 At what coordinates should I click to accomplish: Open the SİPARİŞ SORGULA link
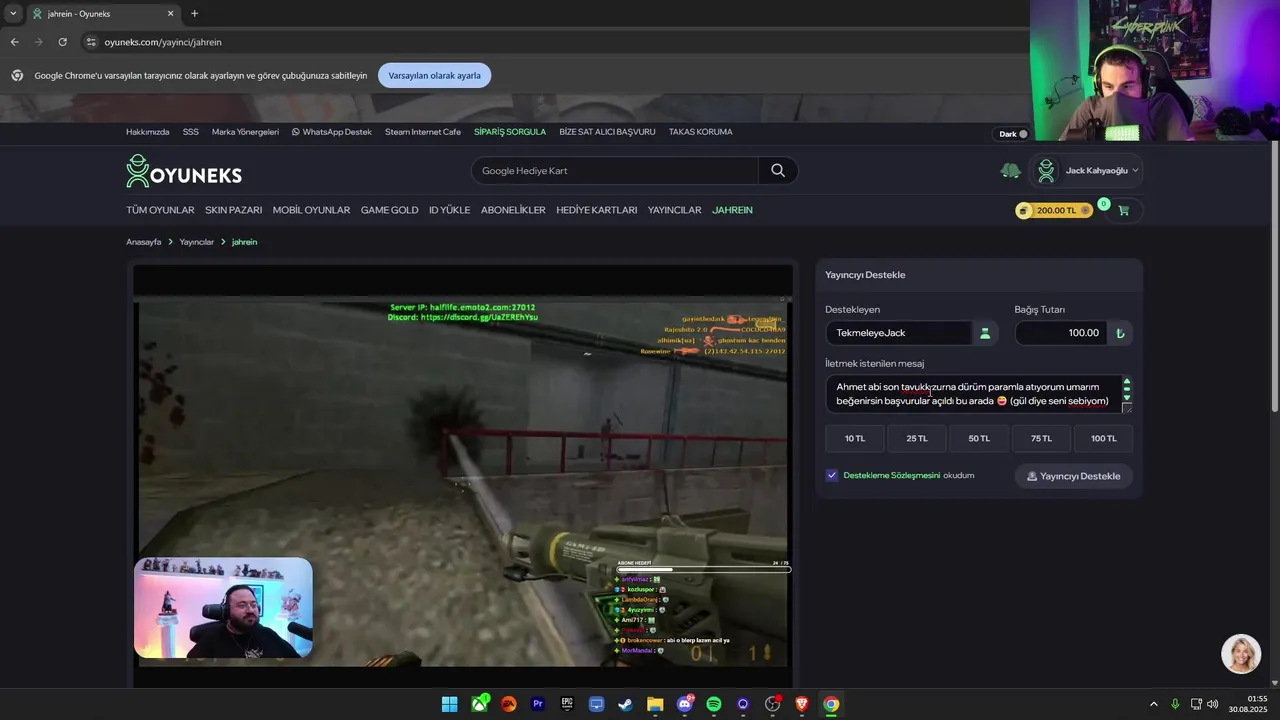coord(510,132)
